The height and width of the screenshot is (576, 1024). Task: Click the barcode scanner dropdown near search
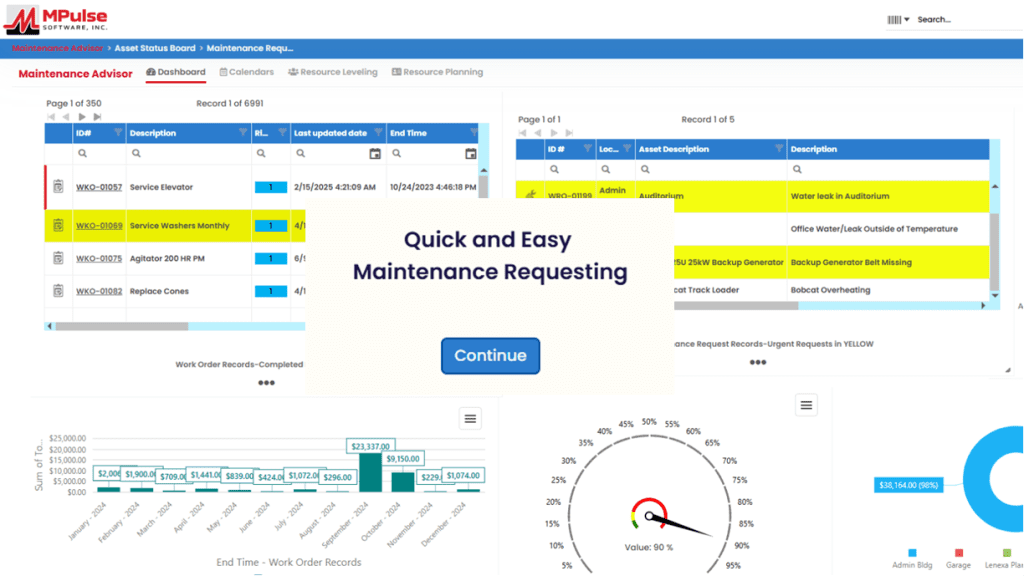click(x=898, y=19)
